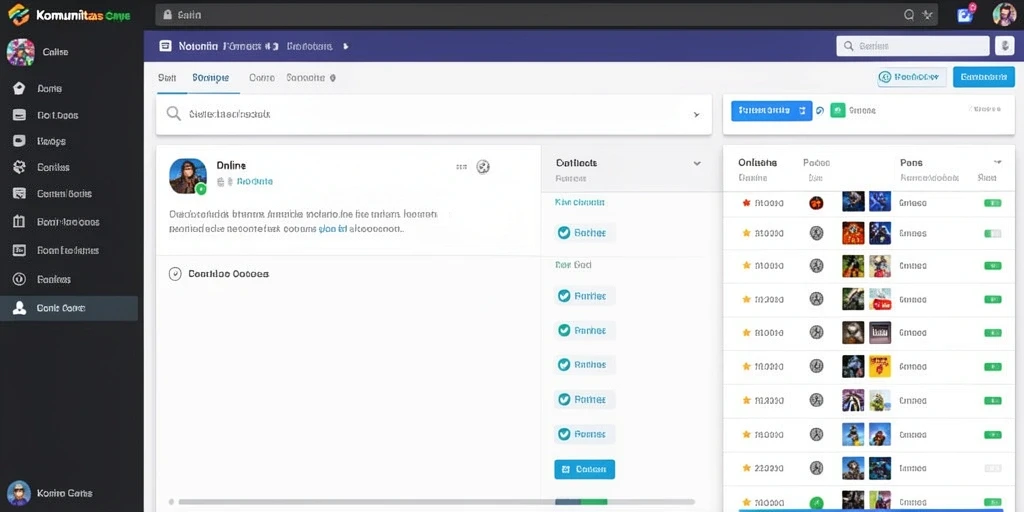Click the refresh icon beside the blue panel button
Screen dimensions: 1024x512
point(820,111)
